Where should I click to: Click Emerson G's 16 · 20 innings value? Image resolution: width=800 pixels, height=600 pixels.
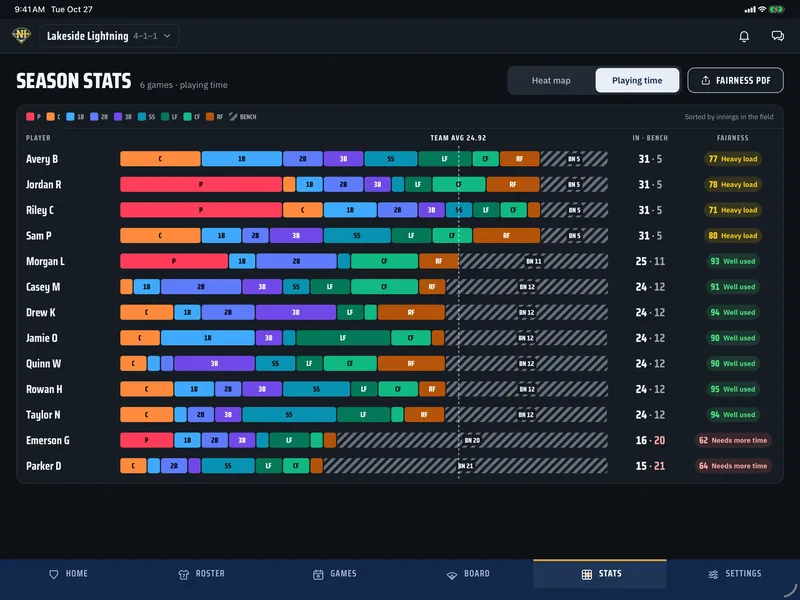(650, 439)
